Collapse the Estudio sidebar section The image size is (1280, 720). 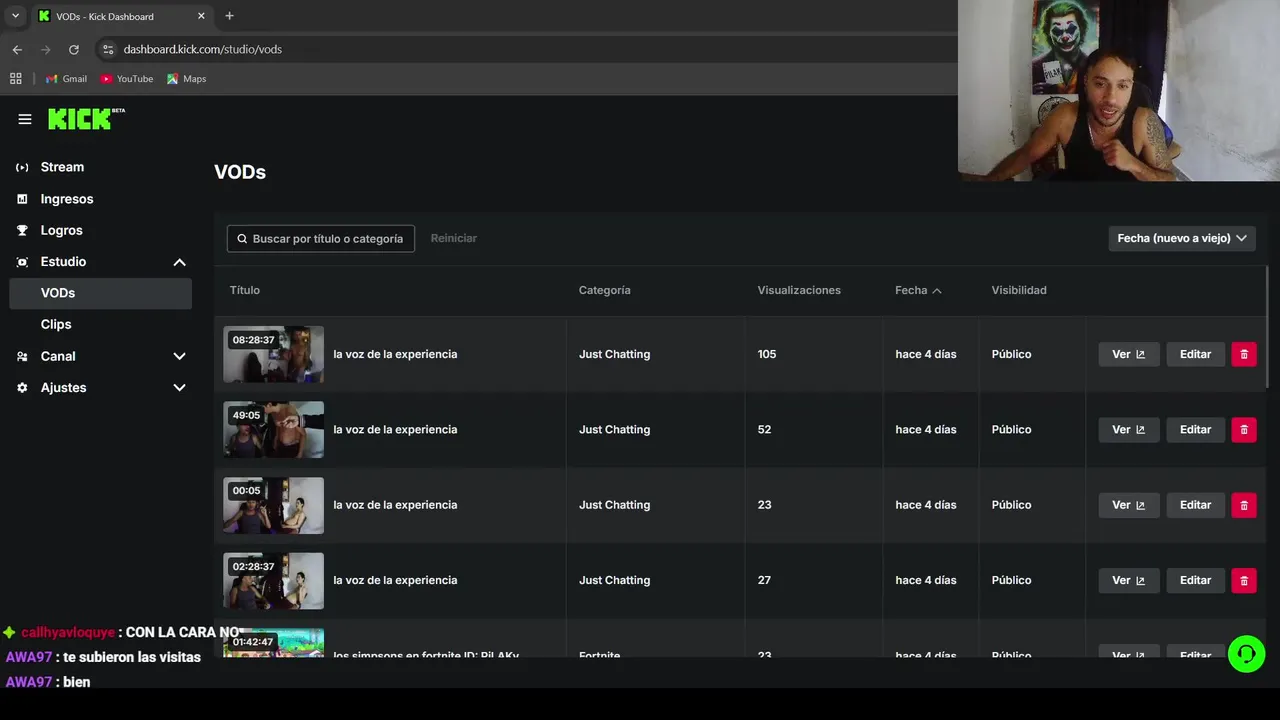coord(179,262)
